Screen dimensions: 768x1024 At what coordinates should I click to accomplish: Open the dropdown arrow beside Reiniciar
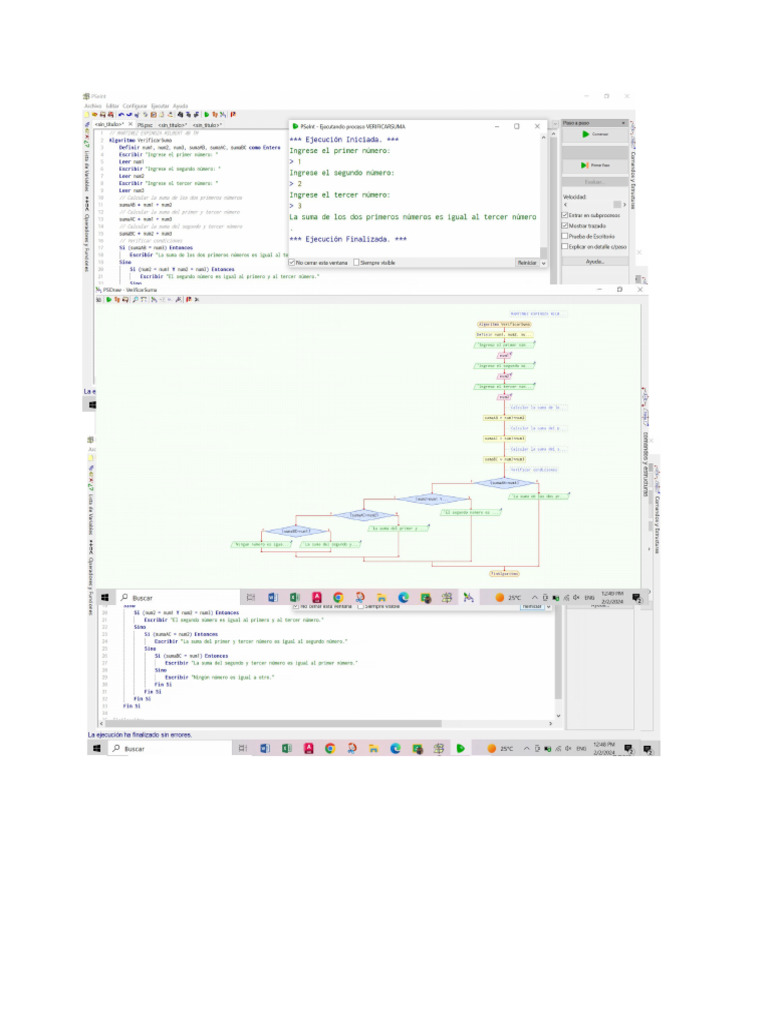[x=543, y=263]
